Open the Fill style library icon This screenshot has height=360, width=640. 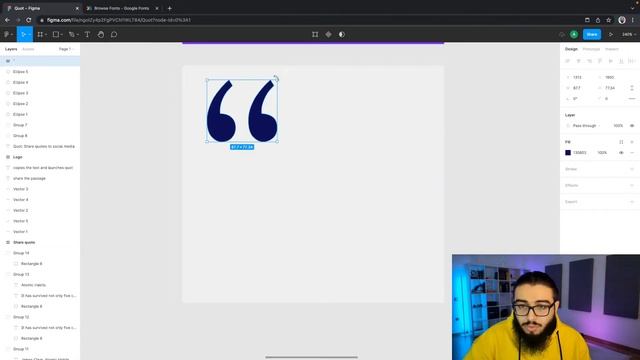pos(621,142)
